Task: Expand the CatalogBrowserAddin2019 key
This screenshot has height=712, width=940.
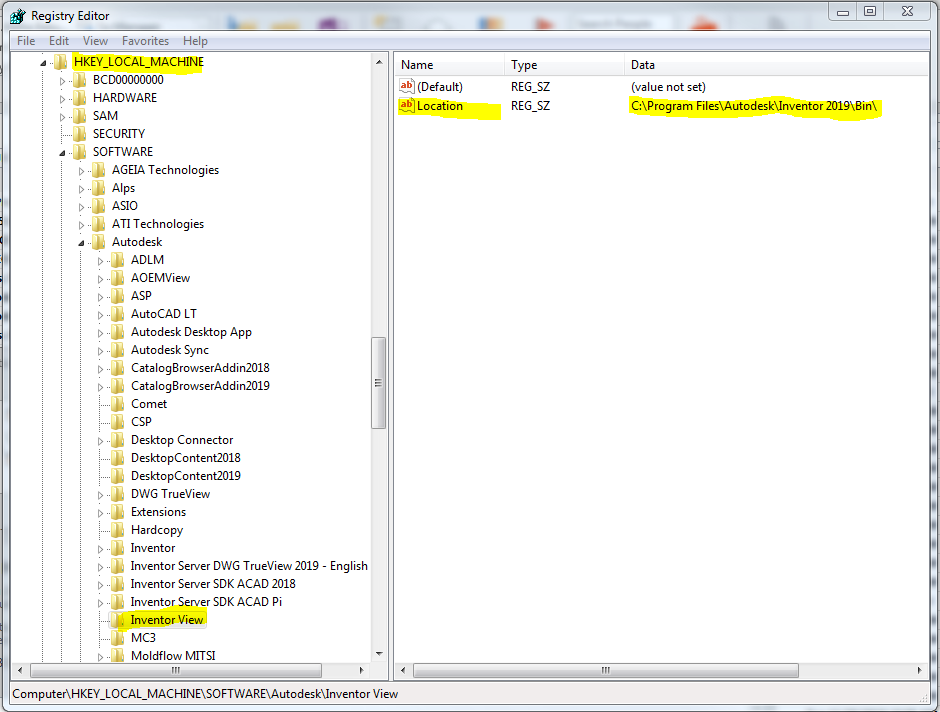Action: [101, 387]
